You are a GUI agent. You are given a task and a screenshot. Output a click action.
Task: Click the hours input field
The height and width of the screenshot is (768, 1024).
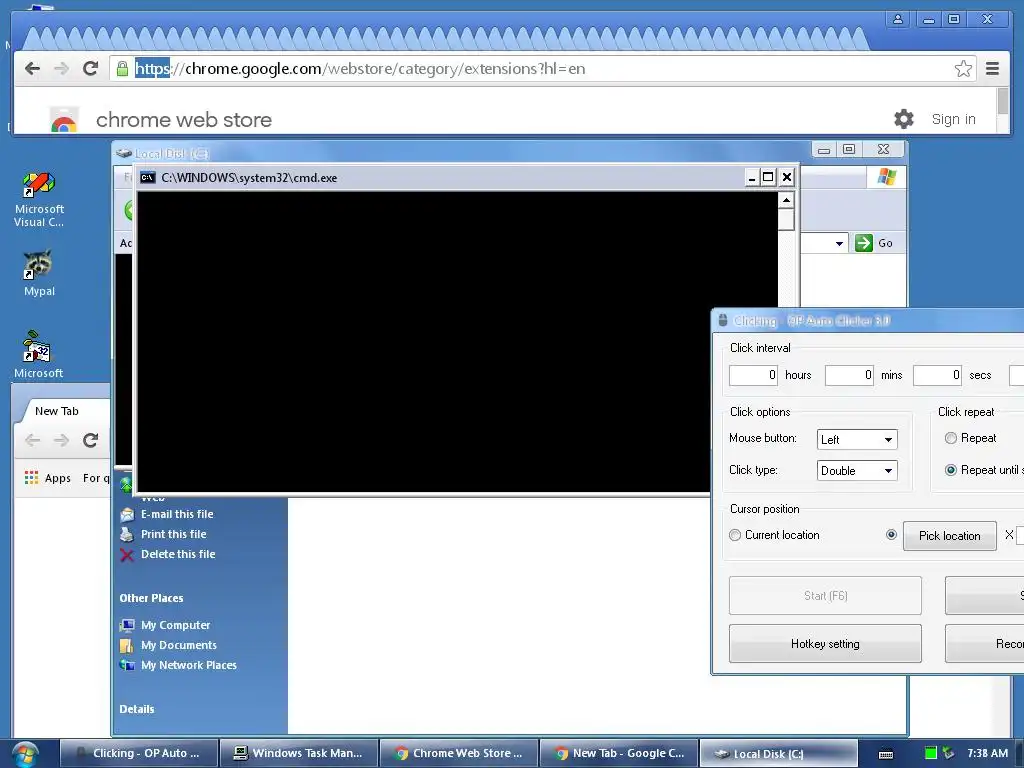tap(753, 375)
